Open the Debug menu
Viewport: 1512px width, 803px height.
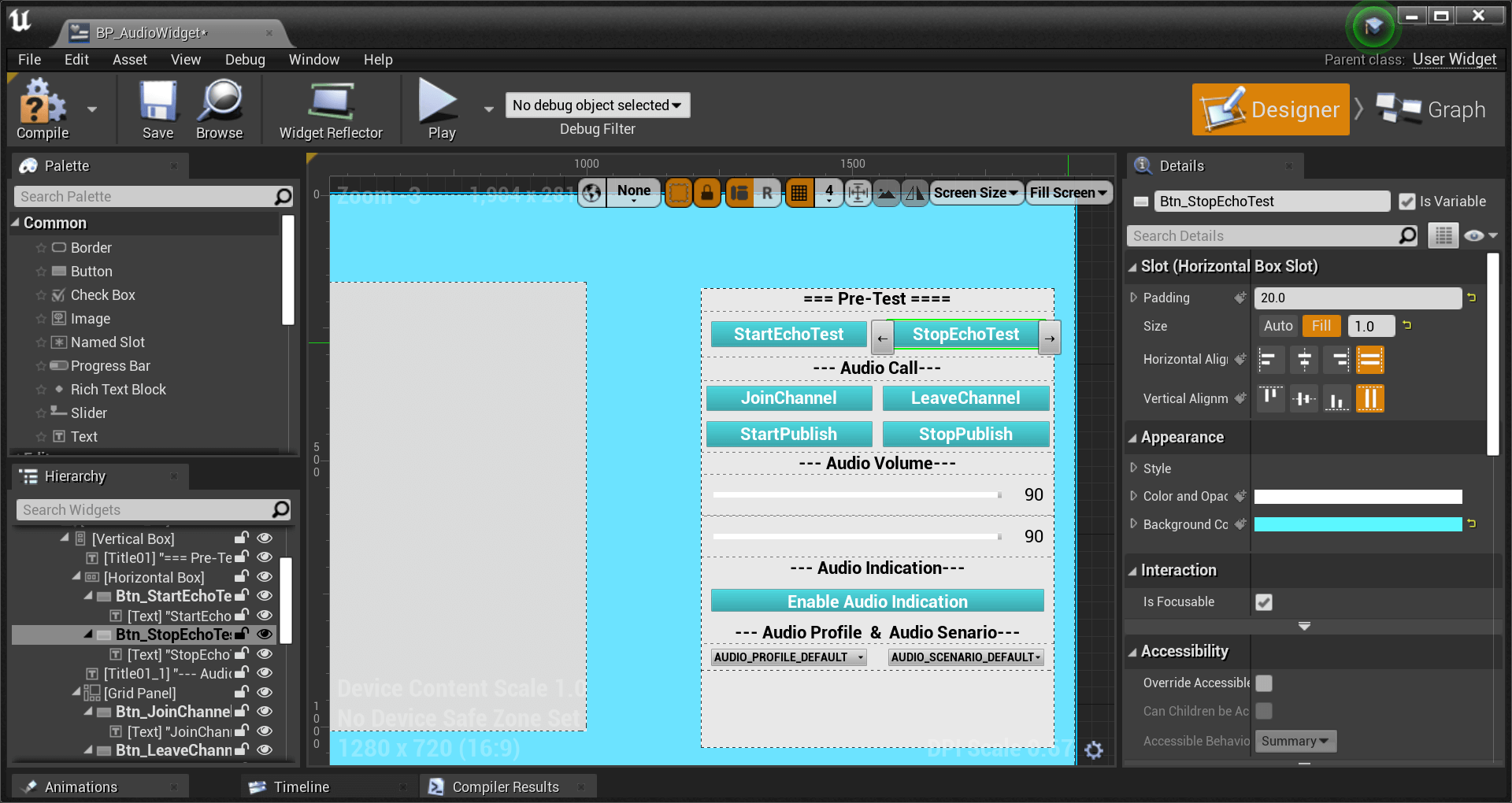point(245,60)
